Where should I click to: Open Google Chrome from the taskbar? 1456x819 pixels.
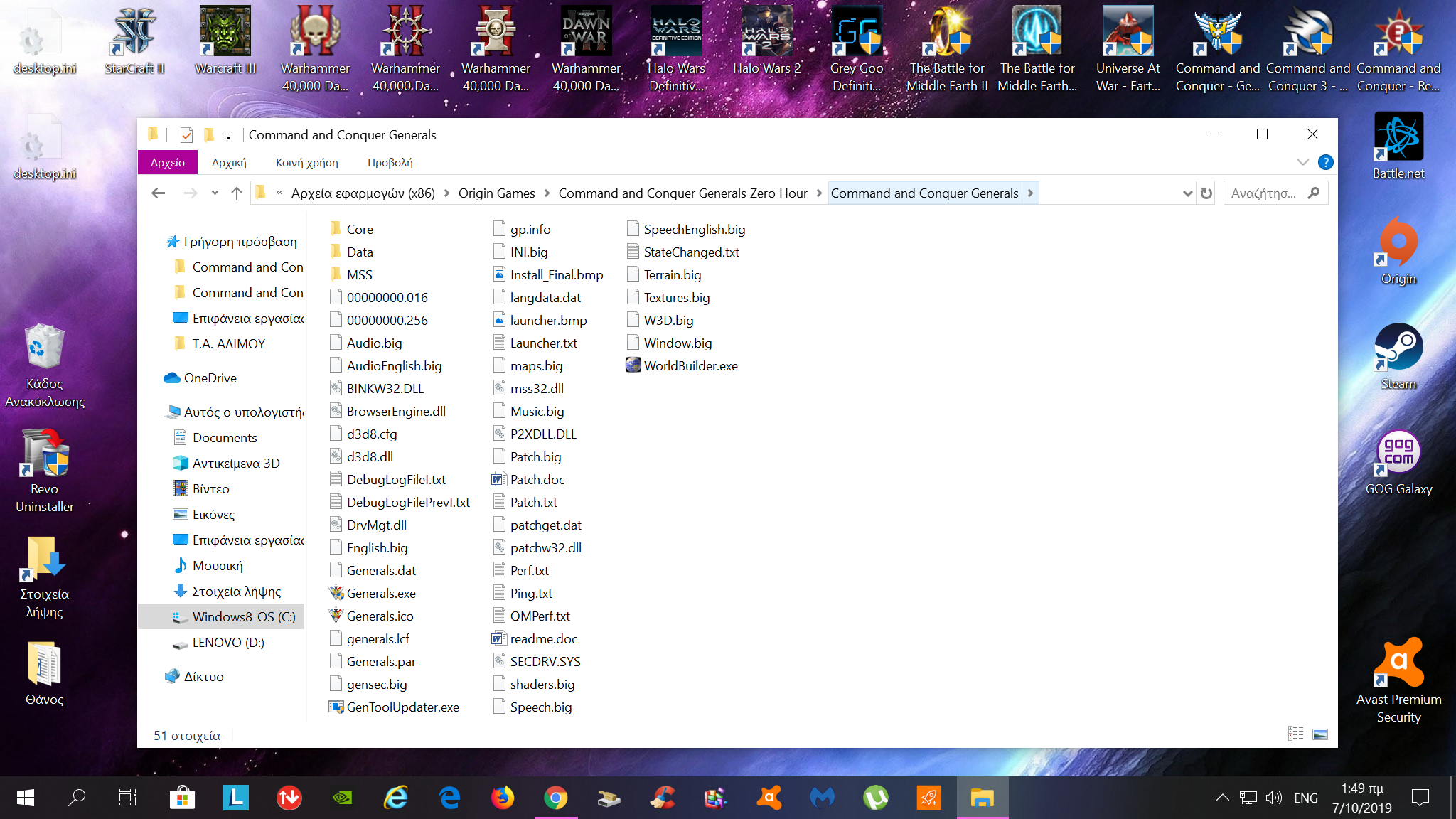[x=556, y=798]
